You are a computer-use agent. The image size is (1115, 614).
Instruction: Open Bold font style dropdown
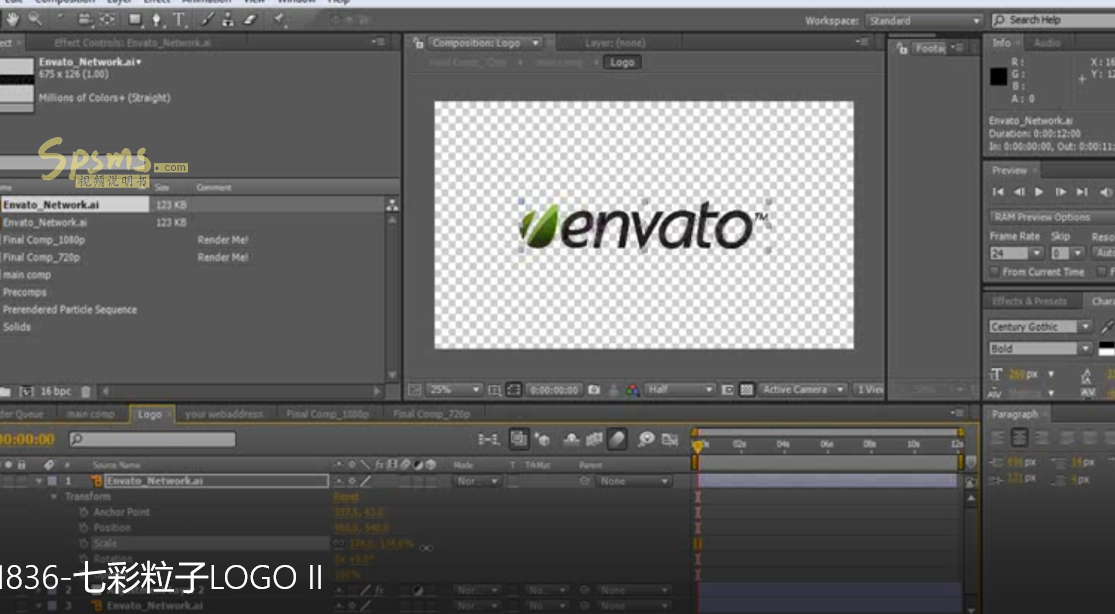(x=1040, y=349)
